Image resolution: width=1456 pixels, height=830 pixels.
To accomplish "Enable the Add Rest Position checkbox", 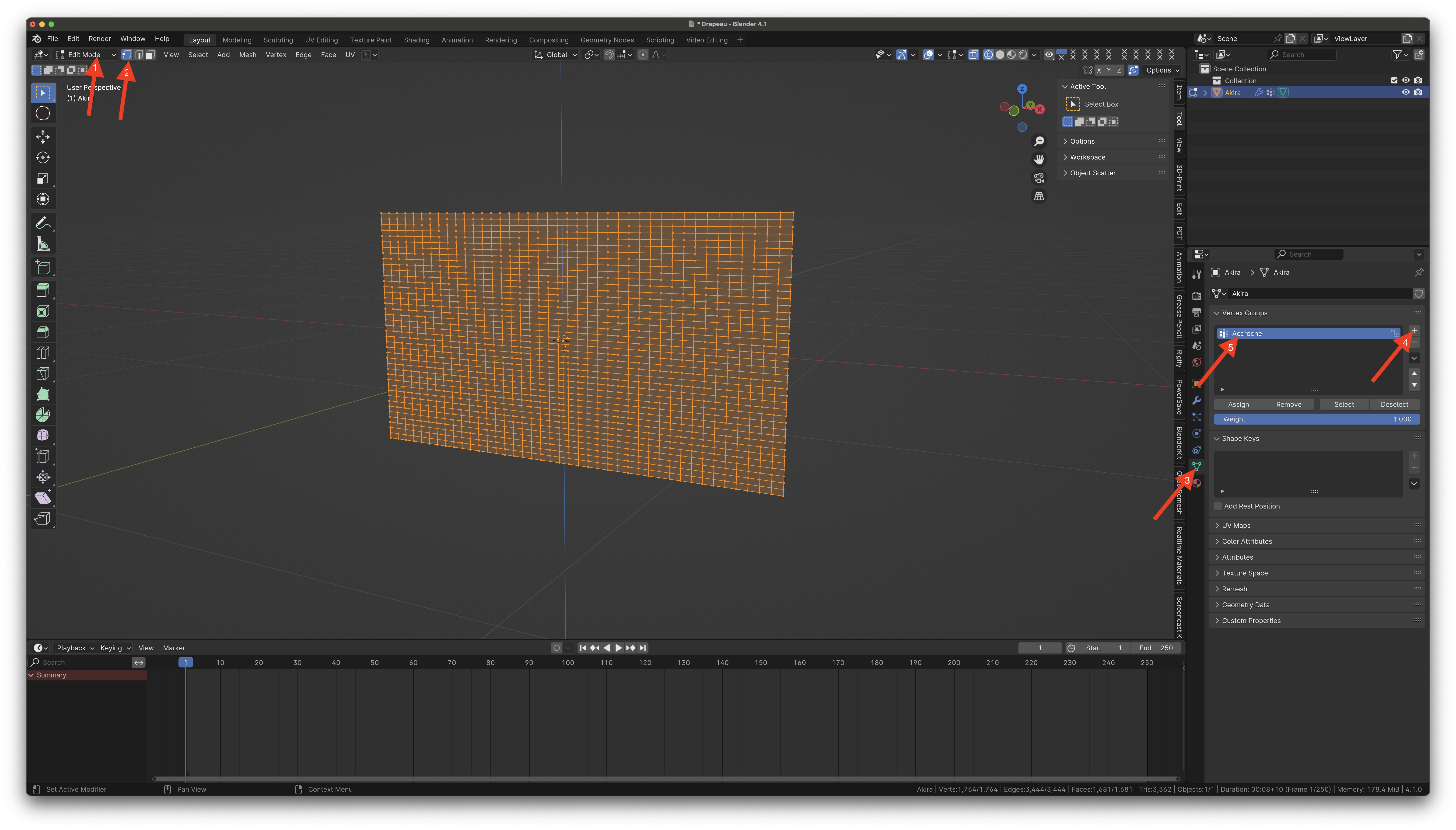I will [1218, 506].
